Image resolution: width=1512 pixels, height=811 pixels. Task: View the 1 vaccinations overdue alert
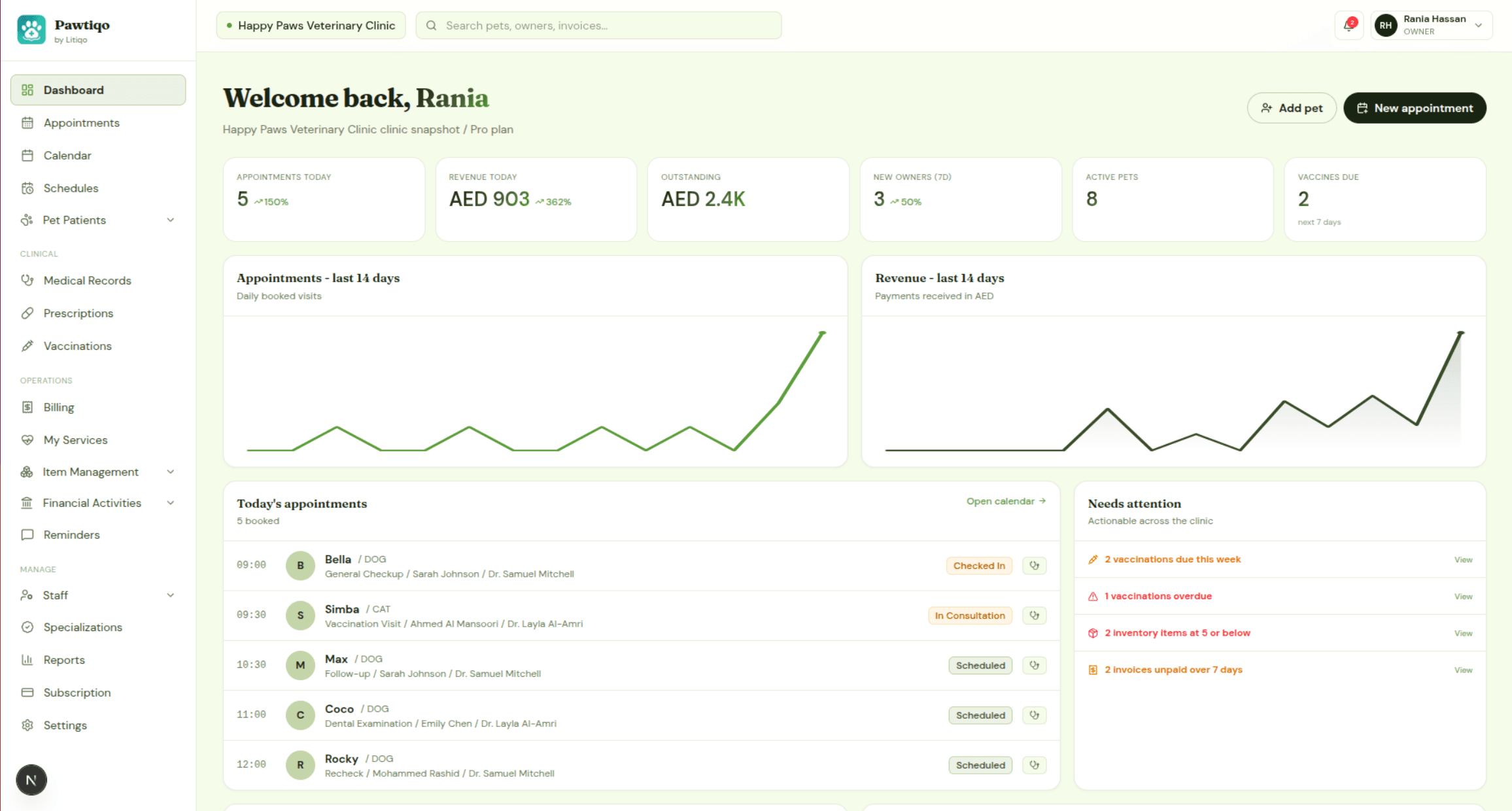pyautogui.click(x=1463, y=596)
